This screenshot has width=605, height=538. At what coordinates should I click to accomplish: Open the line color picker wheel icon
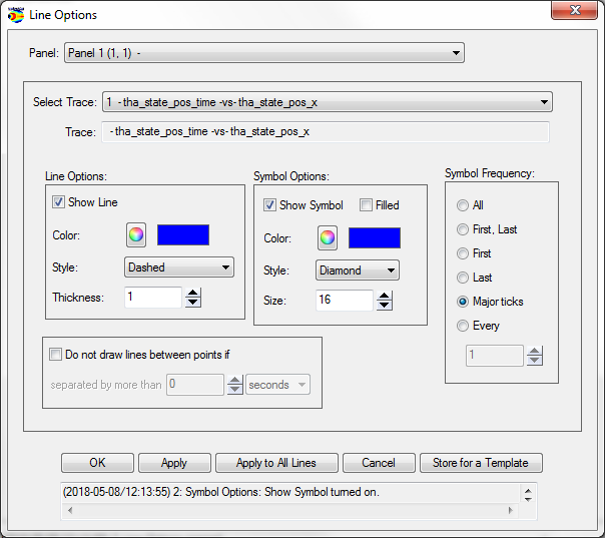coord(136,235)
